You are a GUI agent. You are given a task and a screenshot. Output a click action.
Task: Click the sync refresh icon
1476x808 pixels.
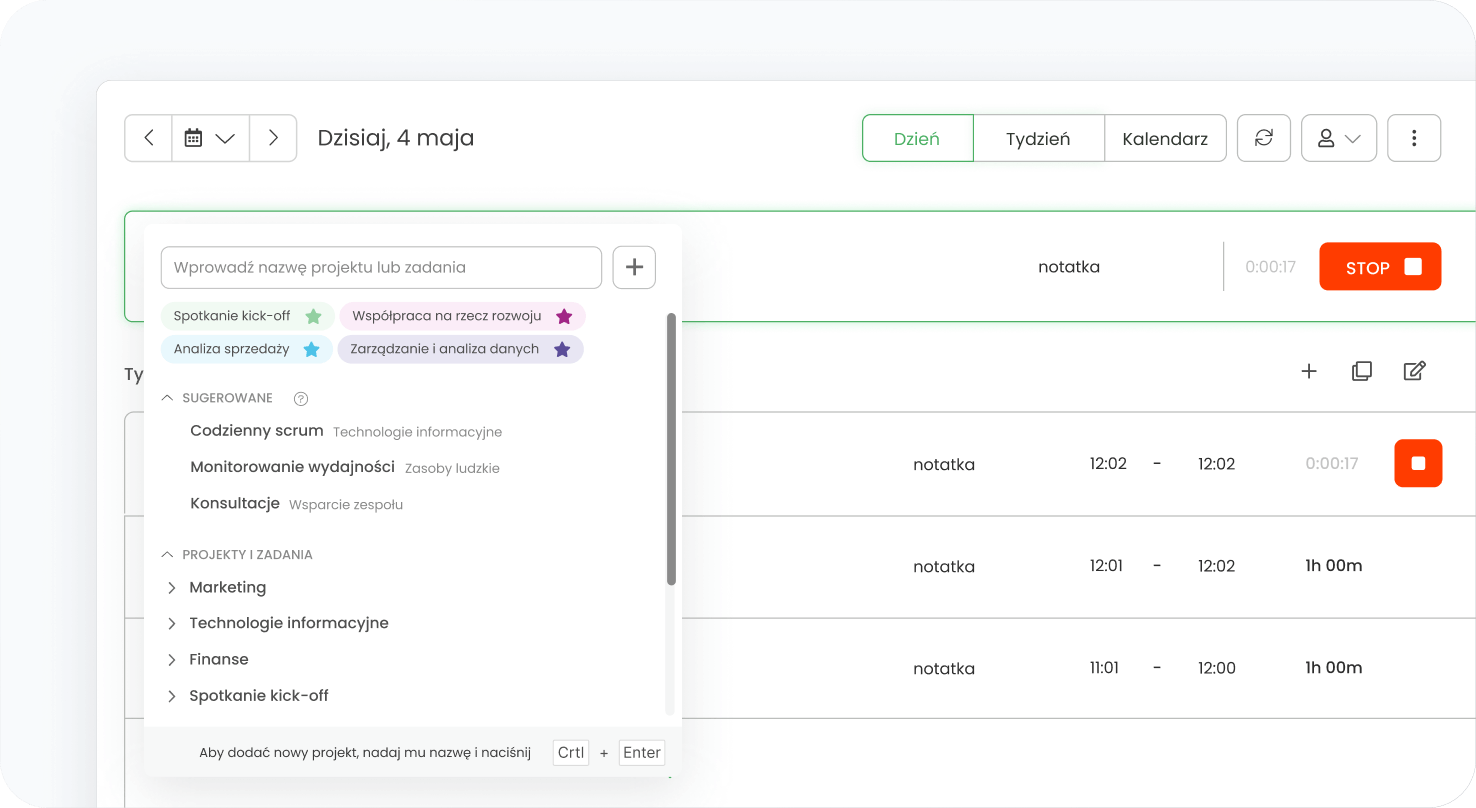coord(1264,138)
